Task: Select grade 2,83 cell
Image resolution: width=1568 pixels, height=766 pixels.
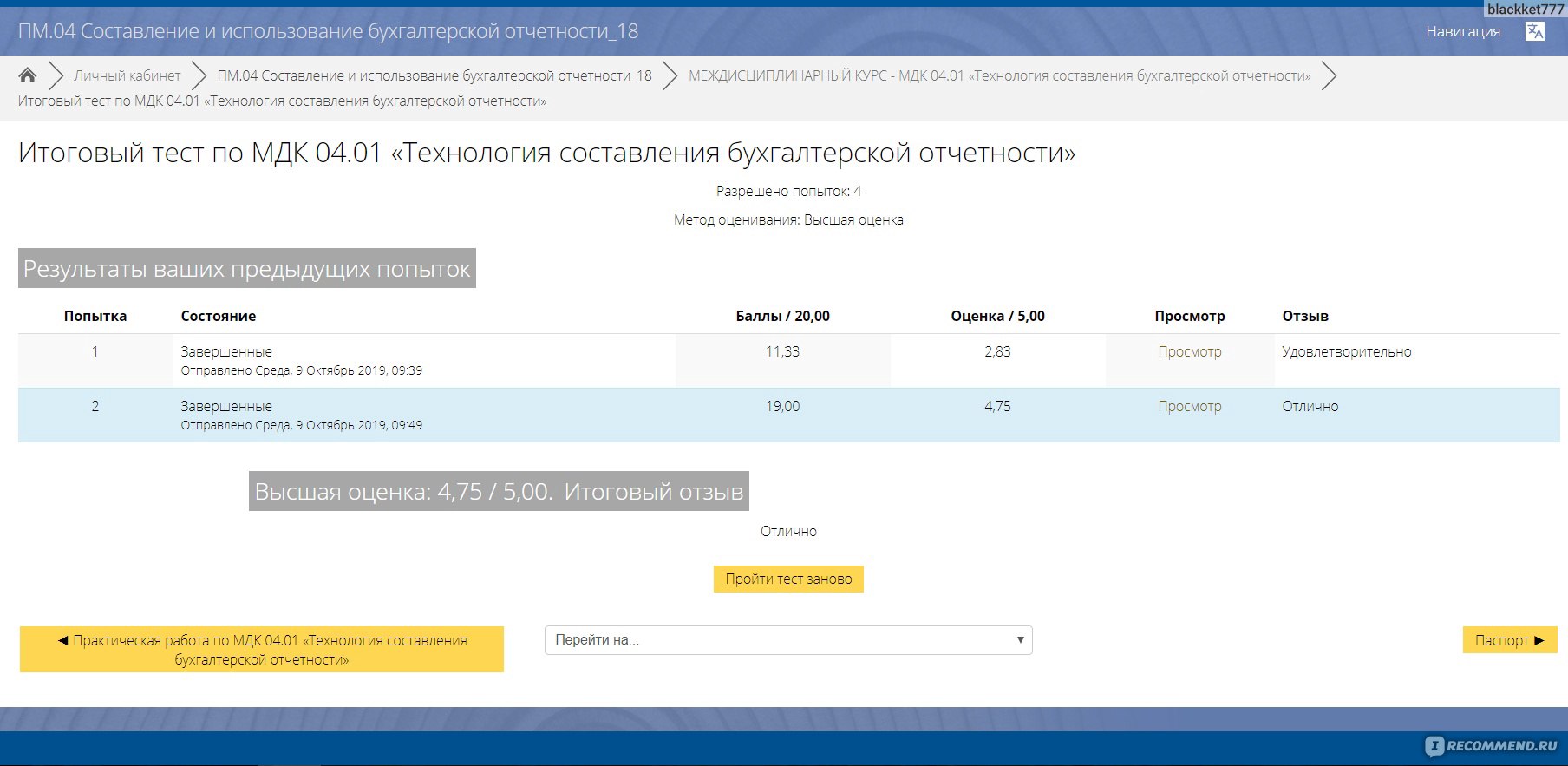Action: pyautogui.click(x=997, y=351)
